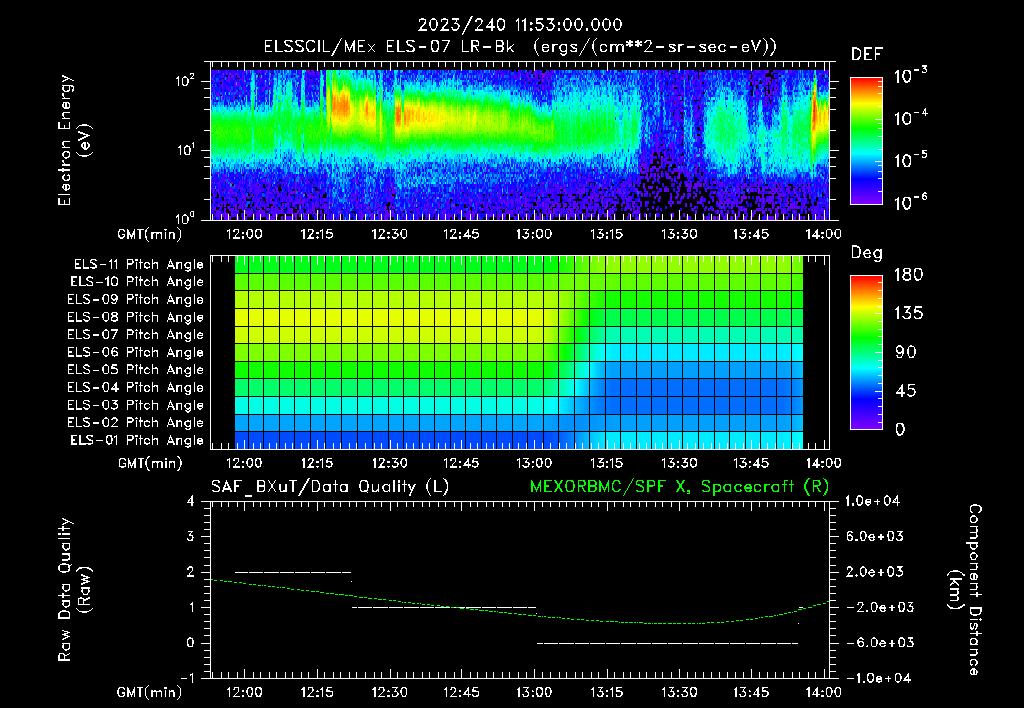This screenshot has height=708, width=1024.
Task: Select the ELS-03 Pitch Angle row label
Action: pos(135,405)
